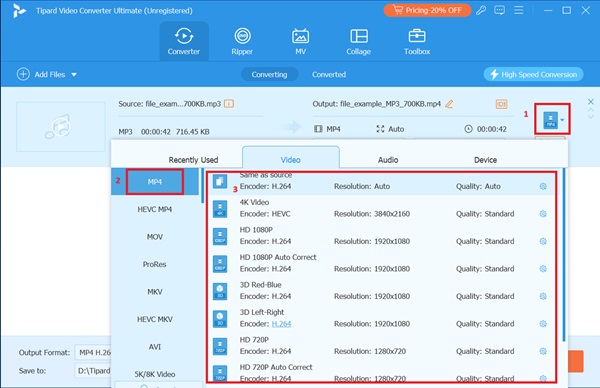Open settings gear for 3D Red-Blue
The height and width of the screenshot is (388, 600).
click(543, 296)
